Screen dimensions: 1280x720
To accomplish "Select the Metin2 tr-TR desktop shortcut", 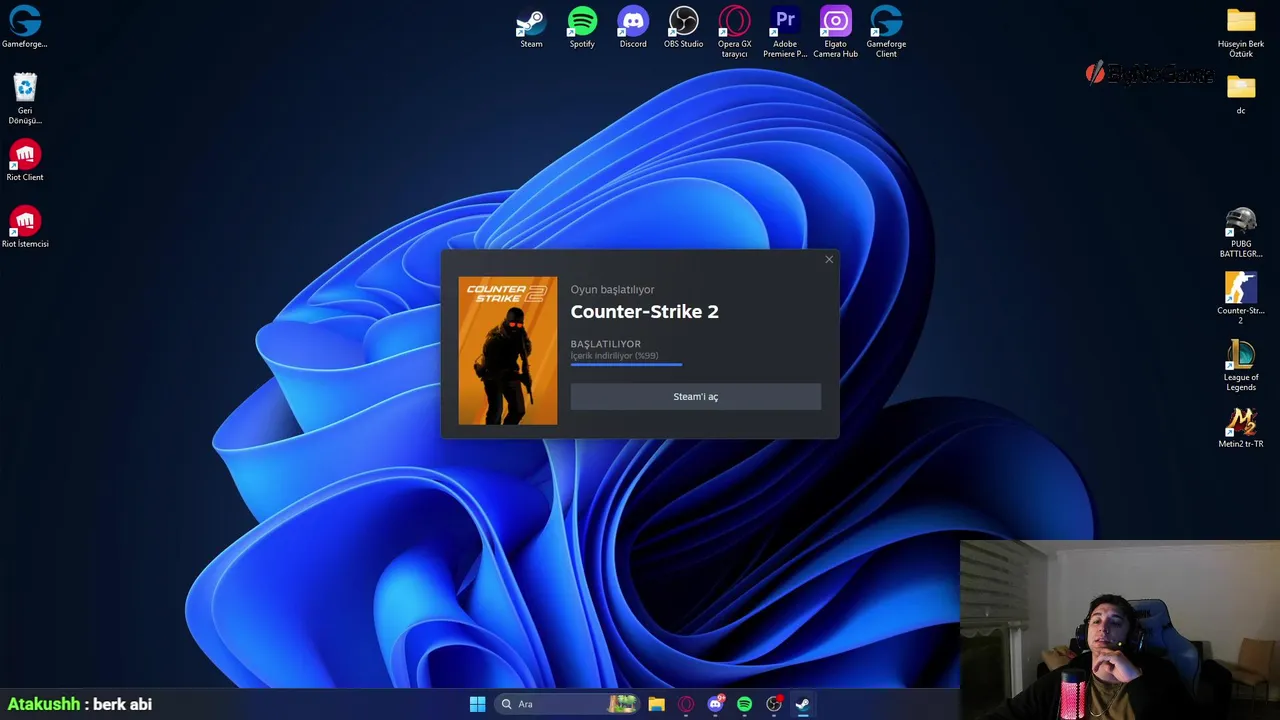I will pyautogui.click(x=1241, y=427).
